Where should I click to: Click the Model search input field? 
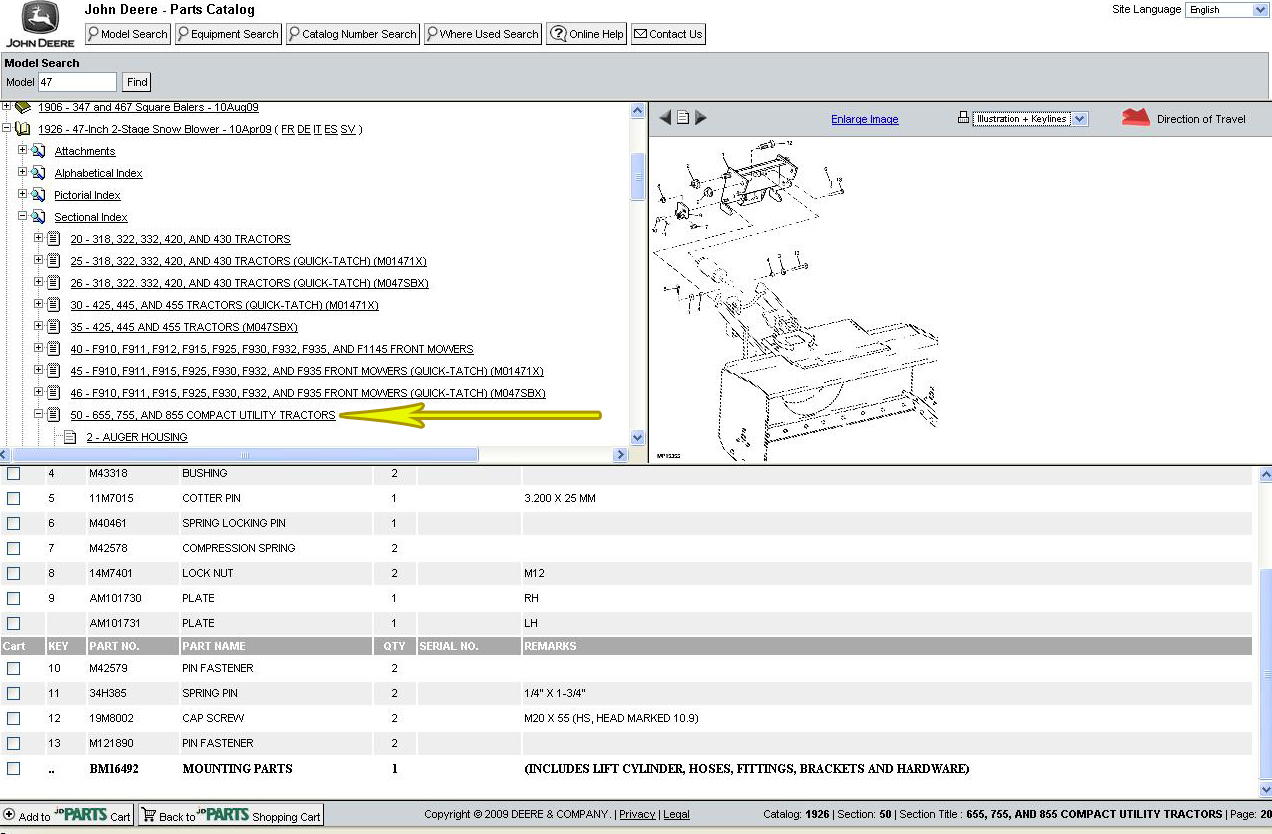click(77, 82)
